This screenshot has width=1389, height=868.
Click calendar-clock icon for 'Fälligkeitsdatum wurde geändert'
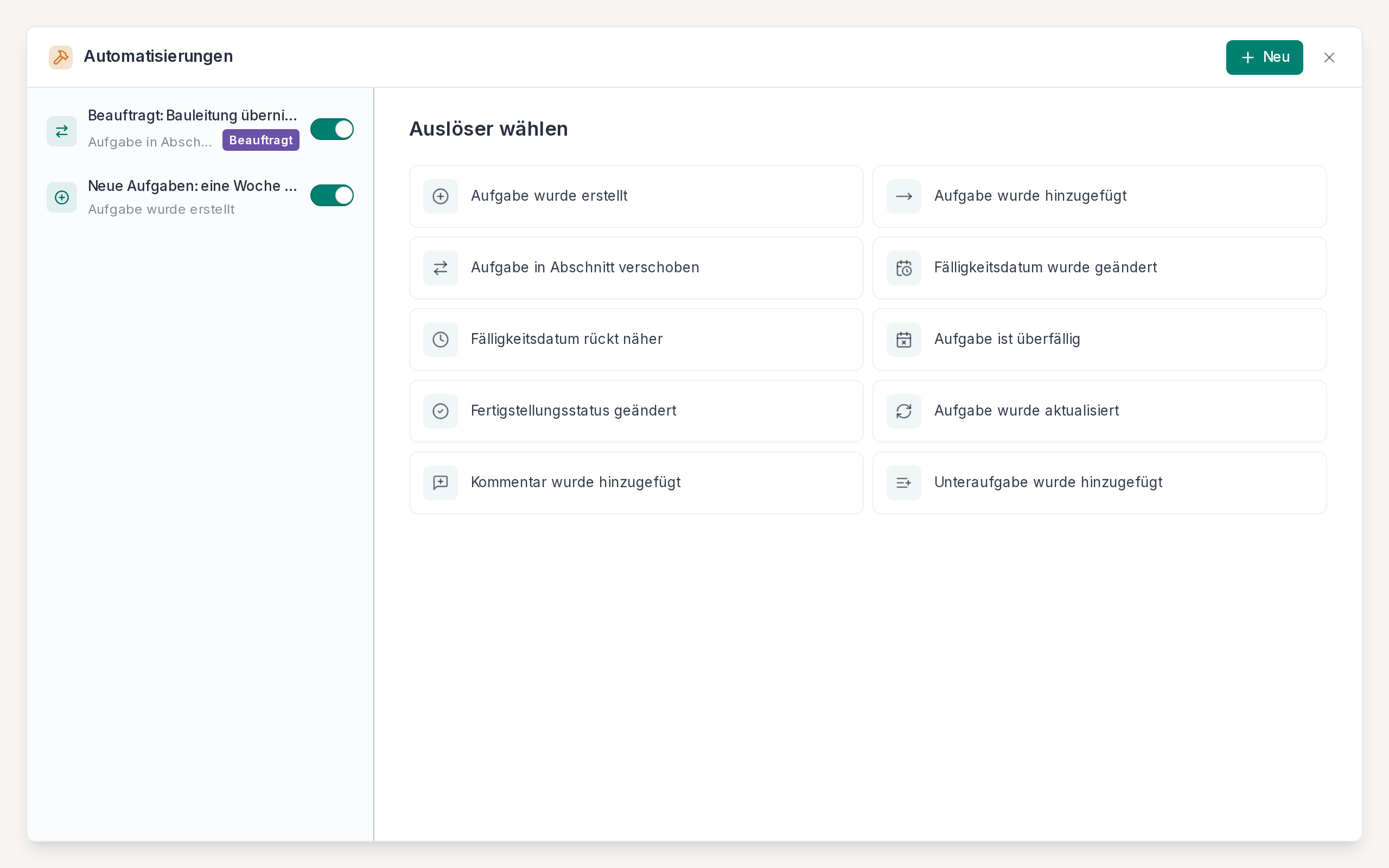coord(903,268)
